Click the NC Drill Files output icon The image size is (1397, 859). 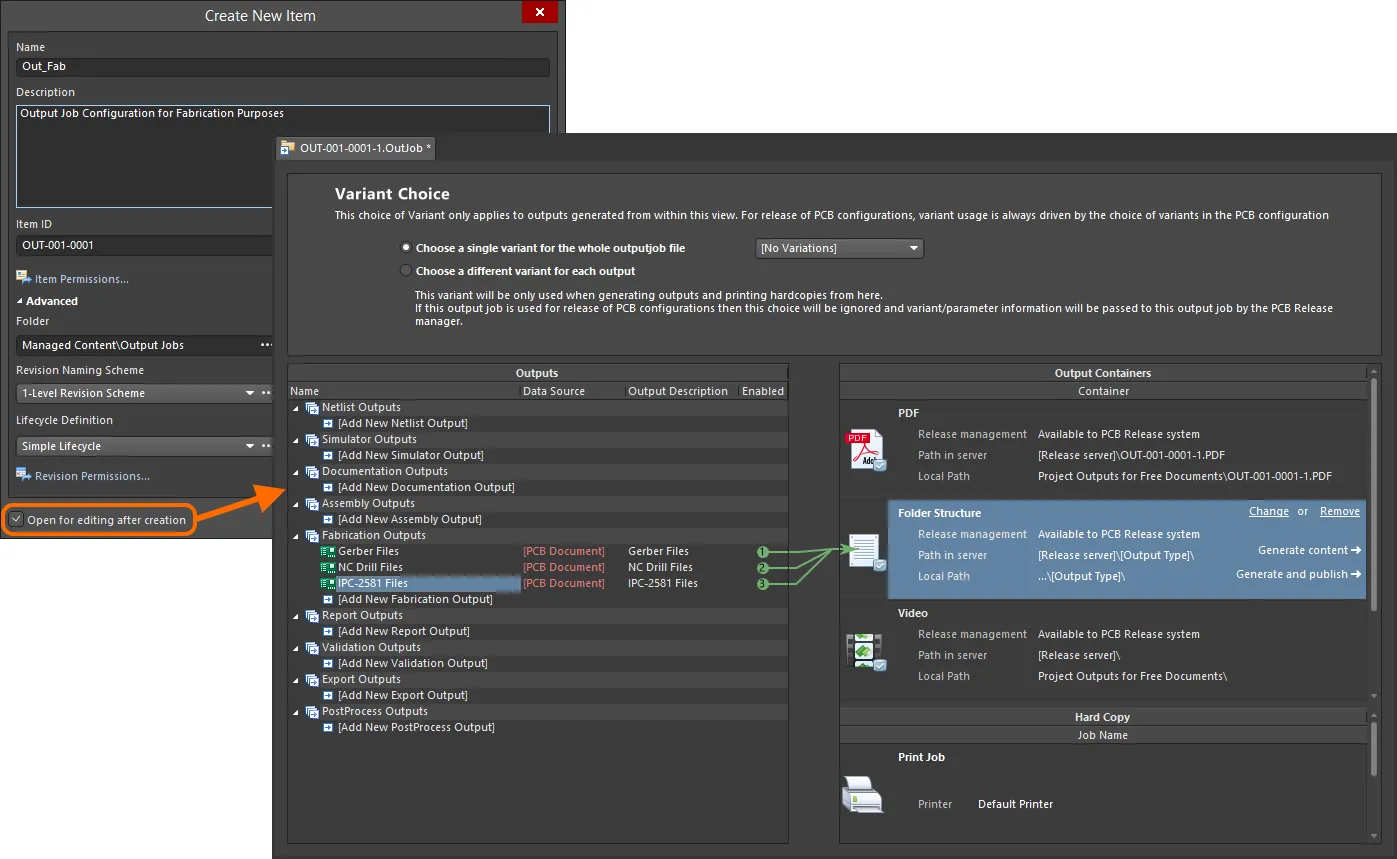[x=327, y=567]
